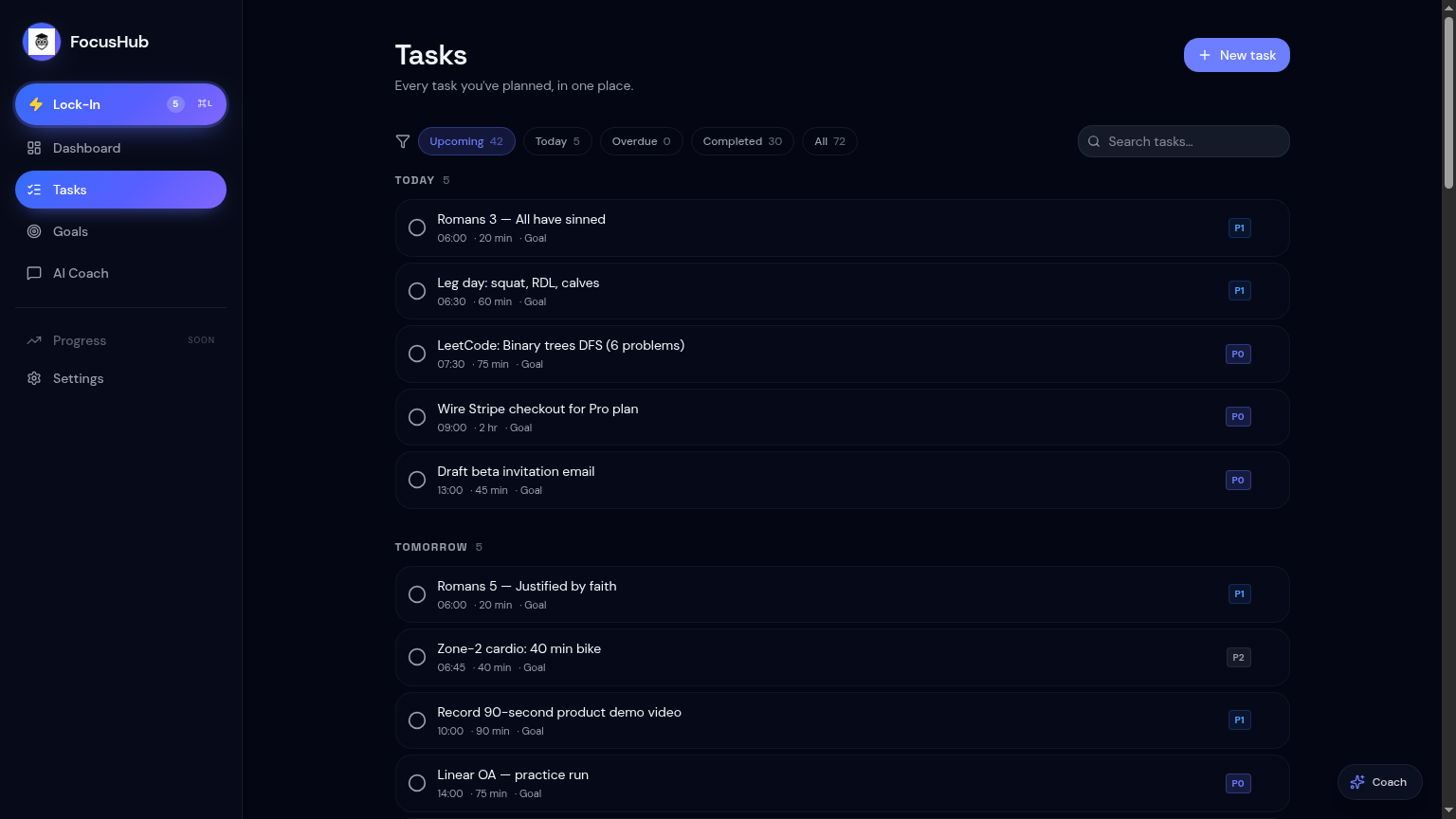
Task: Click the AI Coach chat bubble icon
Action: pos(34,273)
